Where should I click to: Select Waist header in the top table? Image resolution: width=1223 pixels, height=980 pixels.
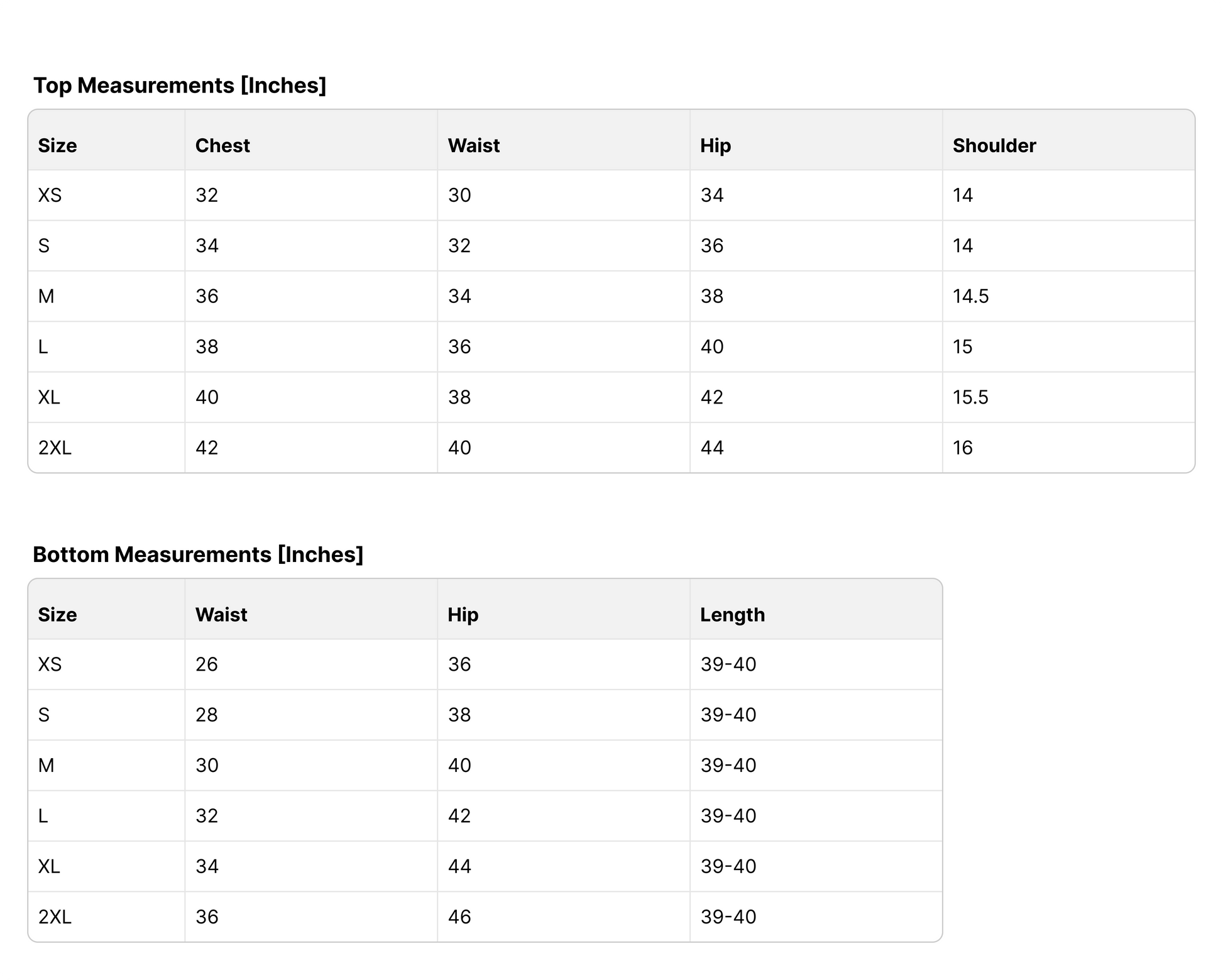coord(473,146)
